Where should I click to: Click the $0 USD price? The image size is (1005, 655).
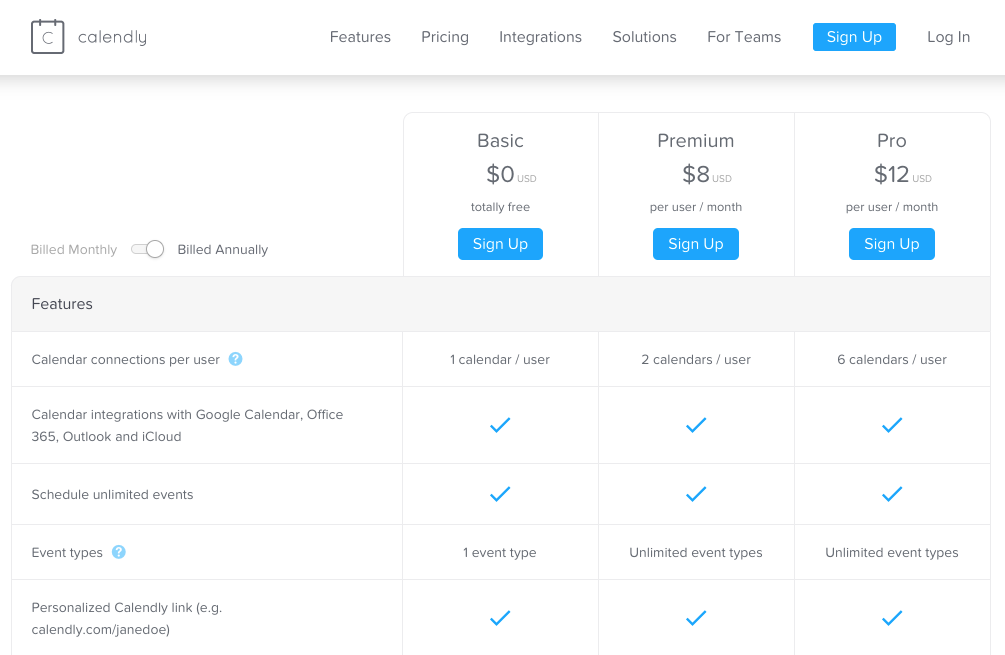511,174
